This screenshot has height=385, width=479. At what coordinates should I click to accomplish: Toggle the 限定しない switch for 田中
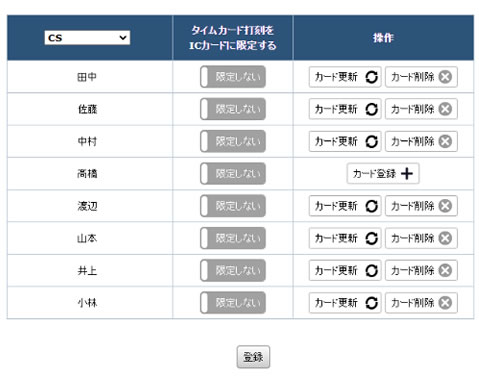coord(233,77)
